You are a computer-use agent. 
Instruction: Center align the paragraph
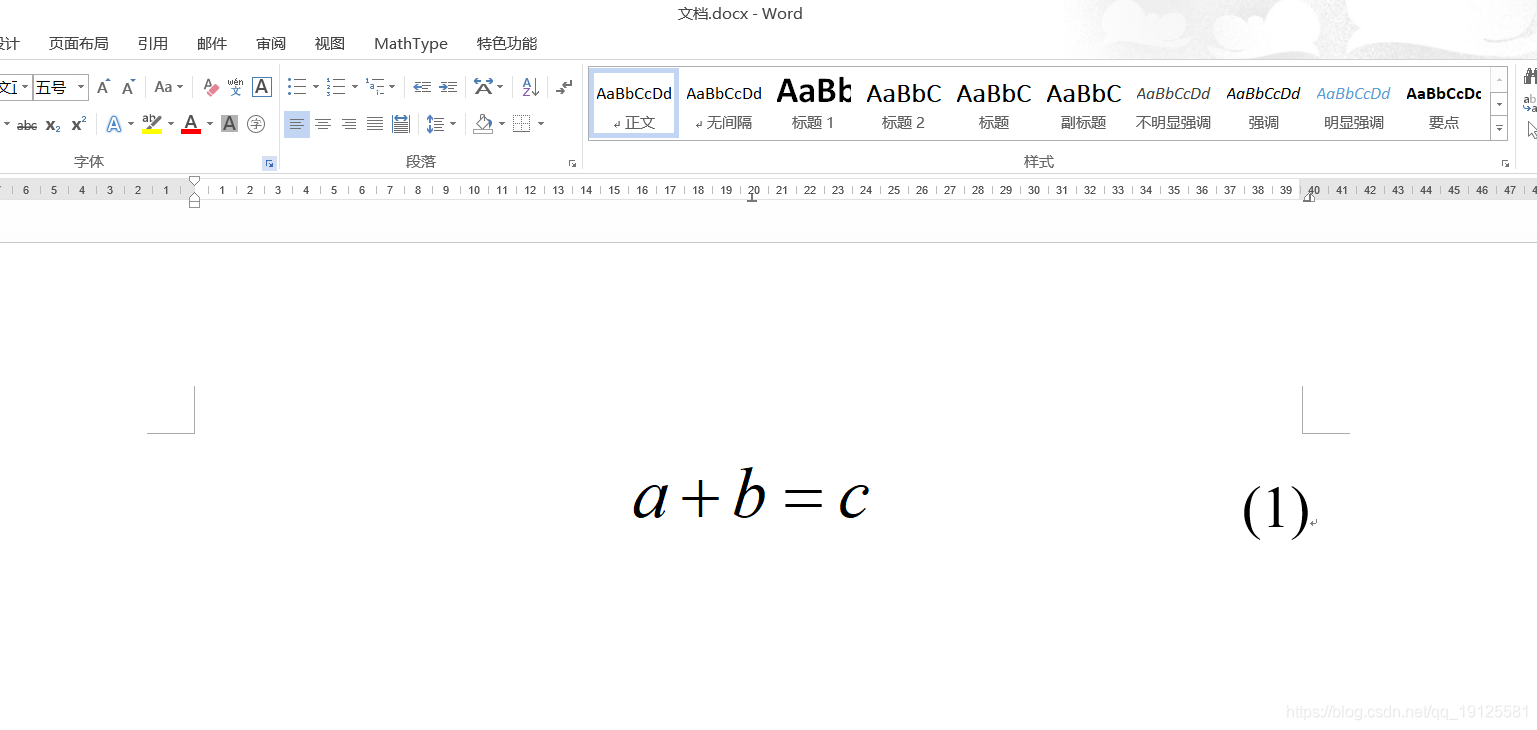(323, 124)
